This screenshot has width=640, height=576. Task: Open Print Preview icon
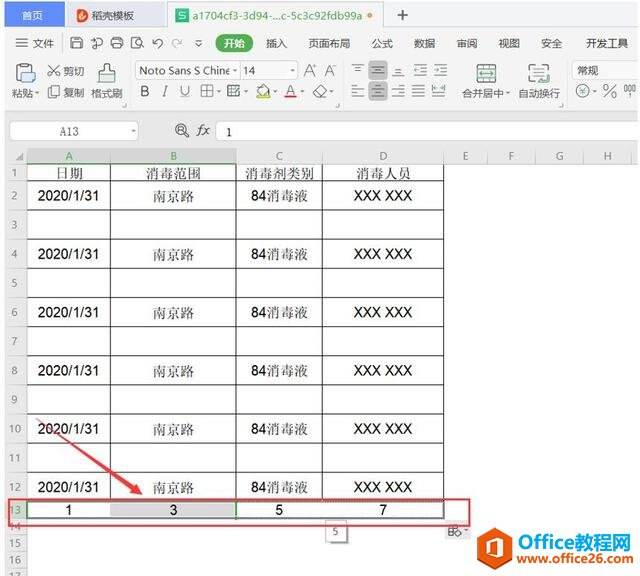point(137,43)
